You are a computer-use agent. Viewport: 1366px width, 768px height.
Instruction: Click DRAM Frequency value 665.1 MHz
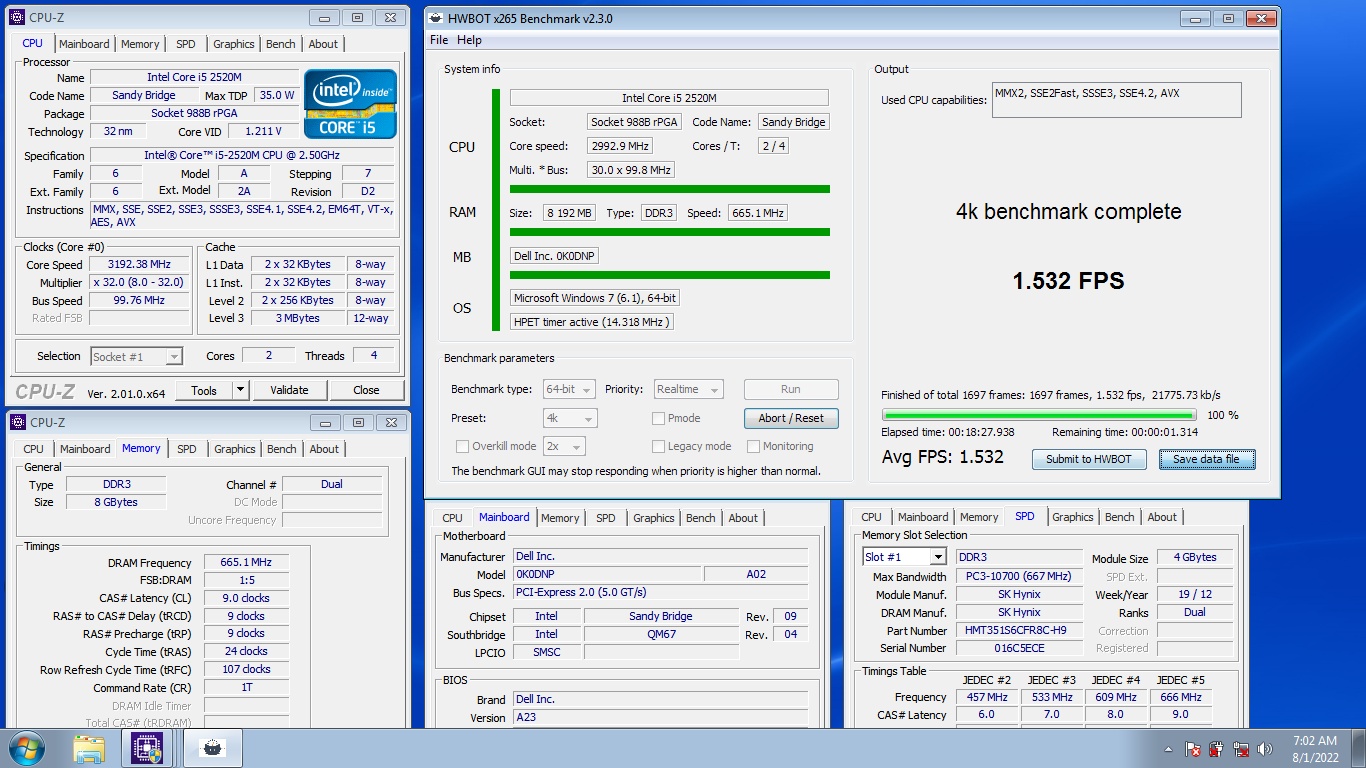[246, 563]
